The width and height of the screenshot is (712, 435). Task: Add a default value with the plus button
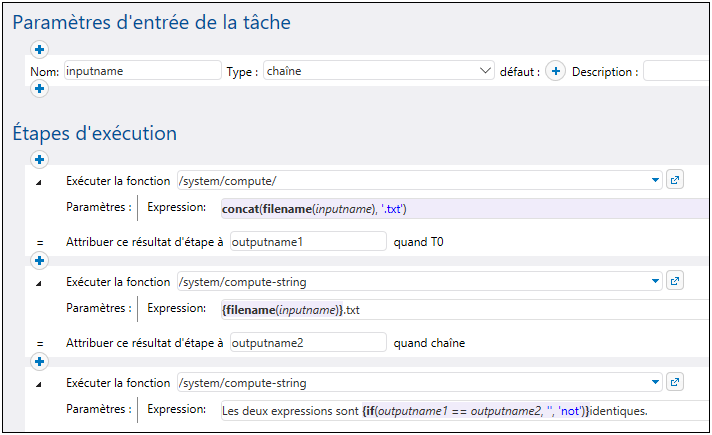[557, 72]
